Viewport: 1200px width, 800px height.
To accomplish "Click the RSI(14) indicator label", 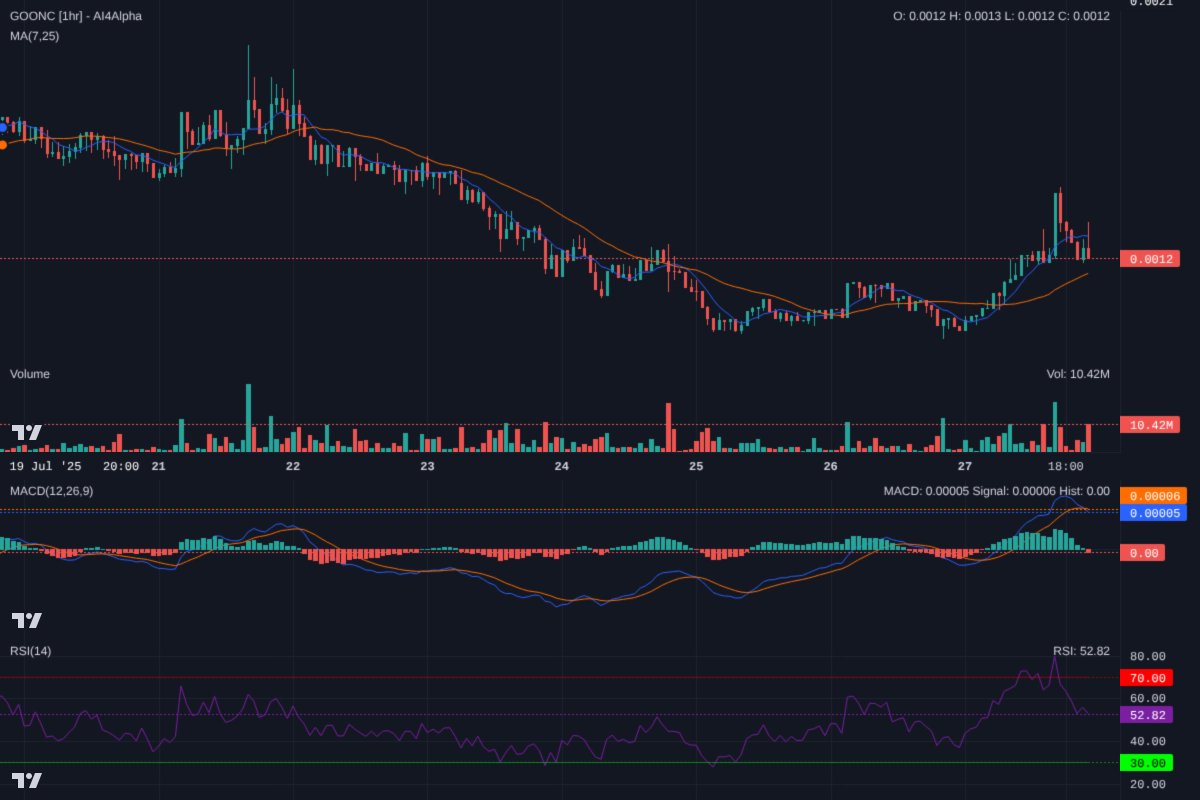I will (x=31, y=651).
